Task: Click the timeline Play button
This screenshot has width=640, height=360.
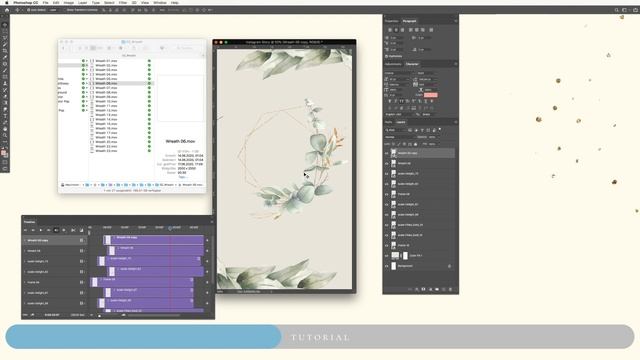Action: tap(41, 230)
